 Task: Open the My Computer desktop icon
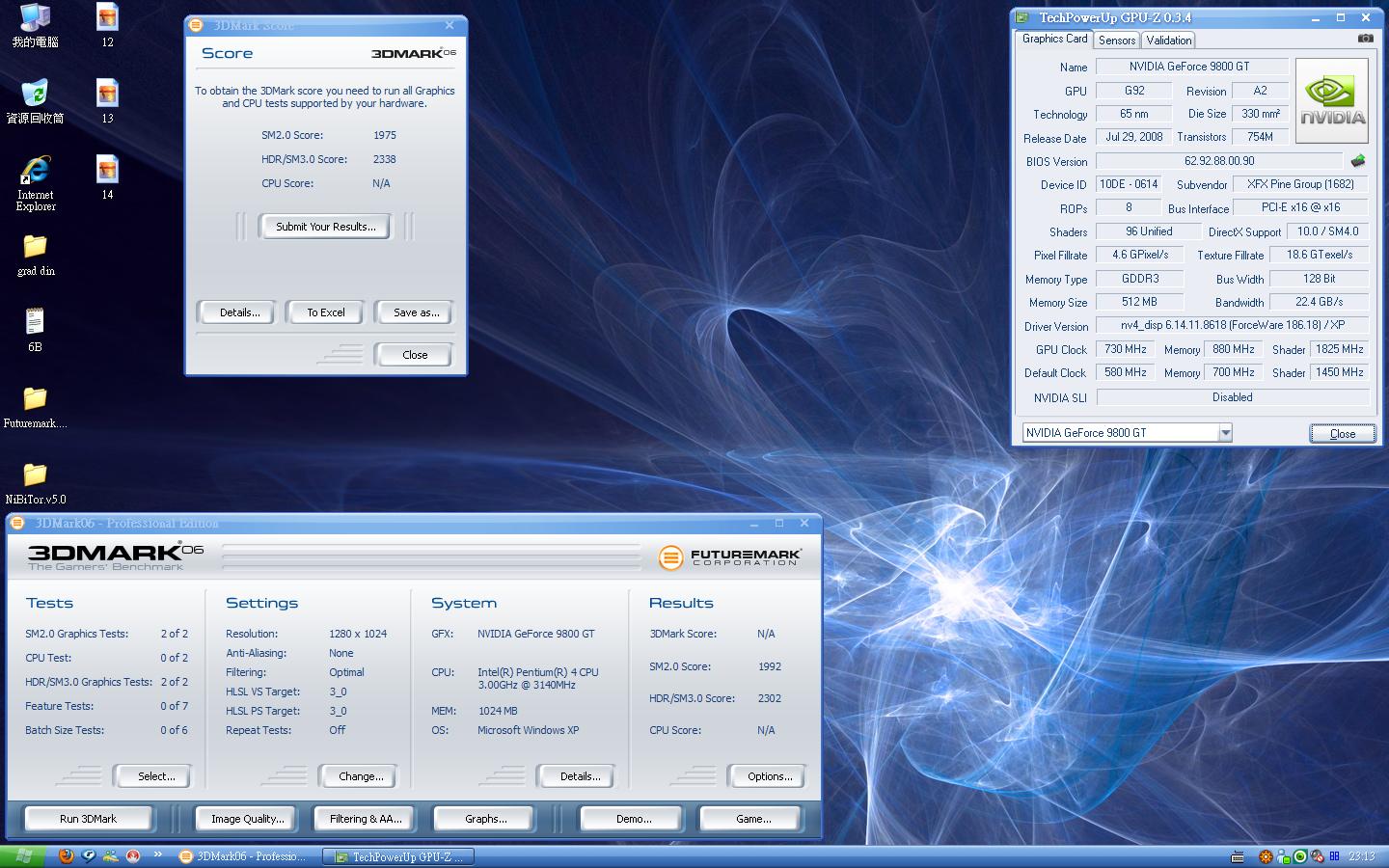click(x=35, y=26)
